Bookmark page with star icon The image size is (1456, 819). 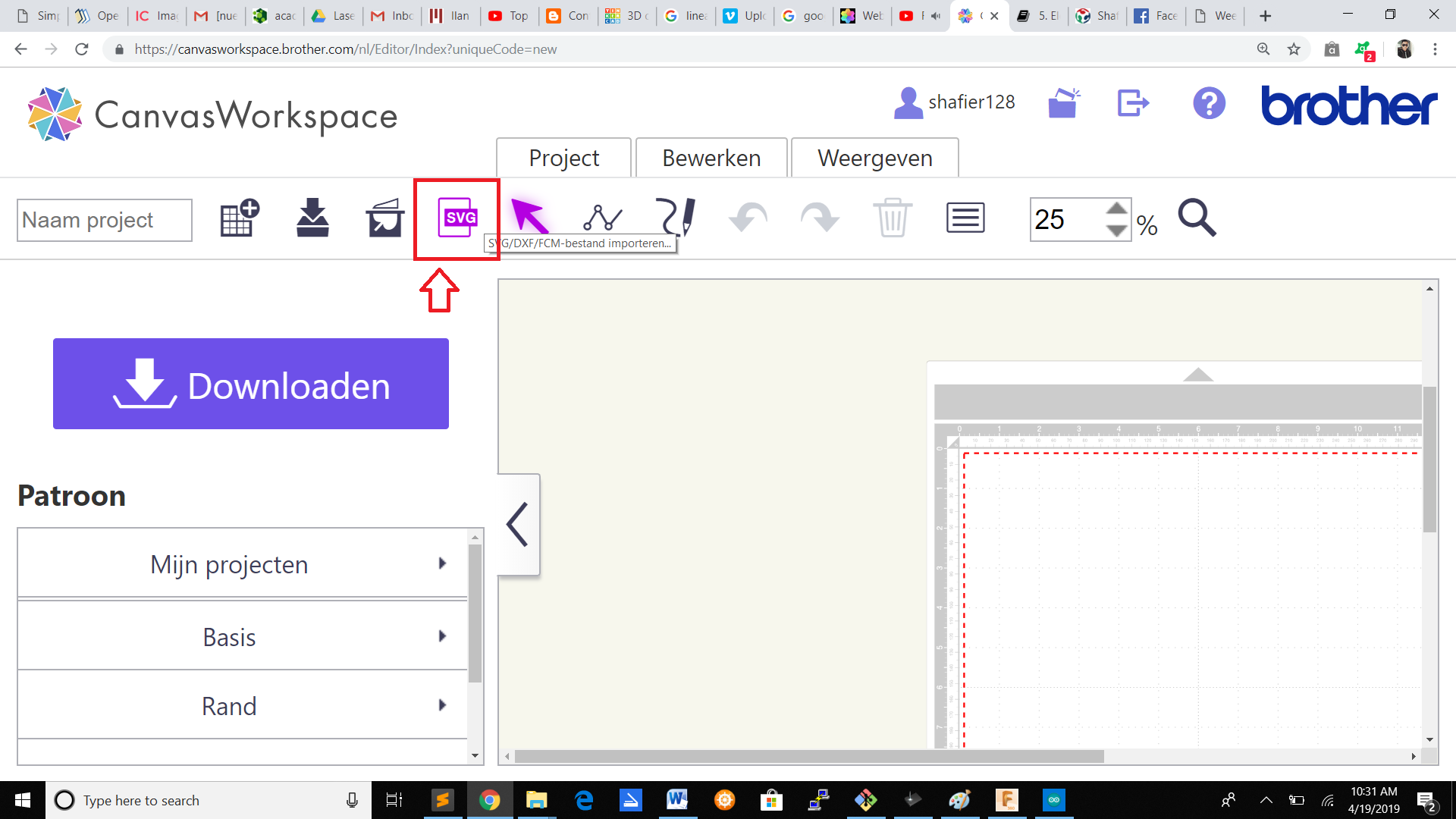point(1294,49)
